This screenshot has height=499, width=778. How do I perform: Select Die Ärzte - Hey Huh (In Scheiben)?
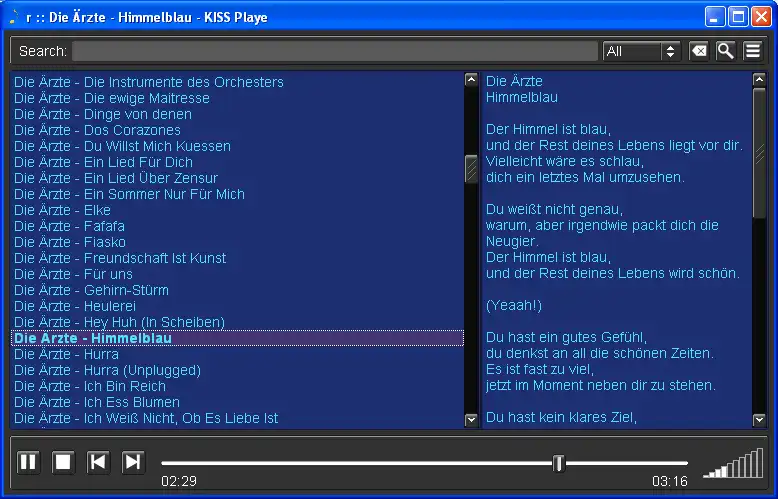coord(237,322)
